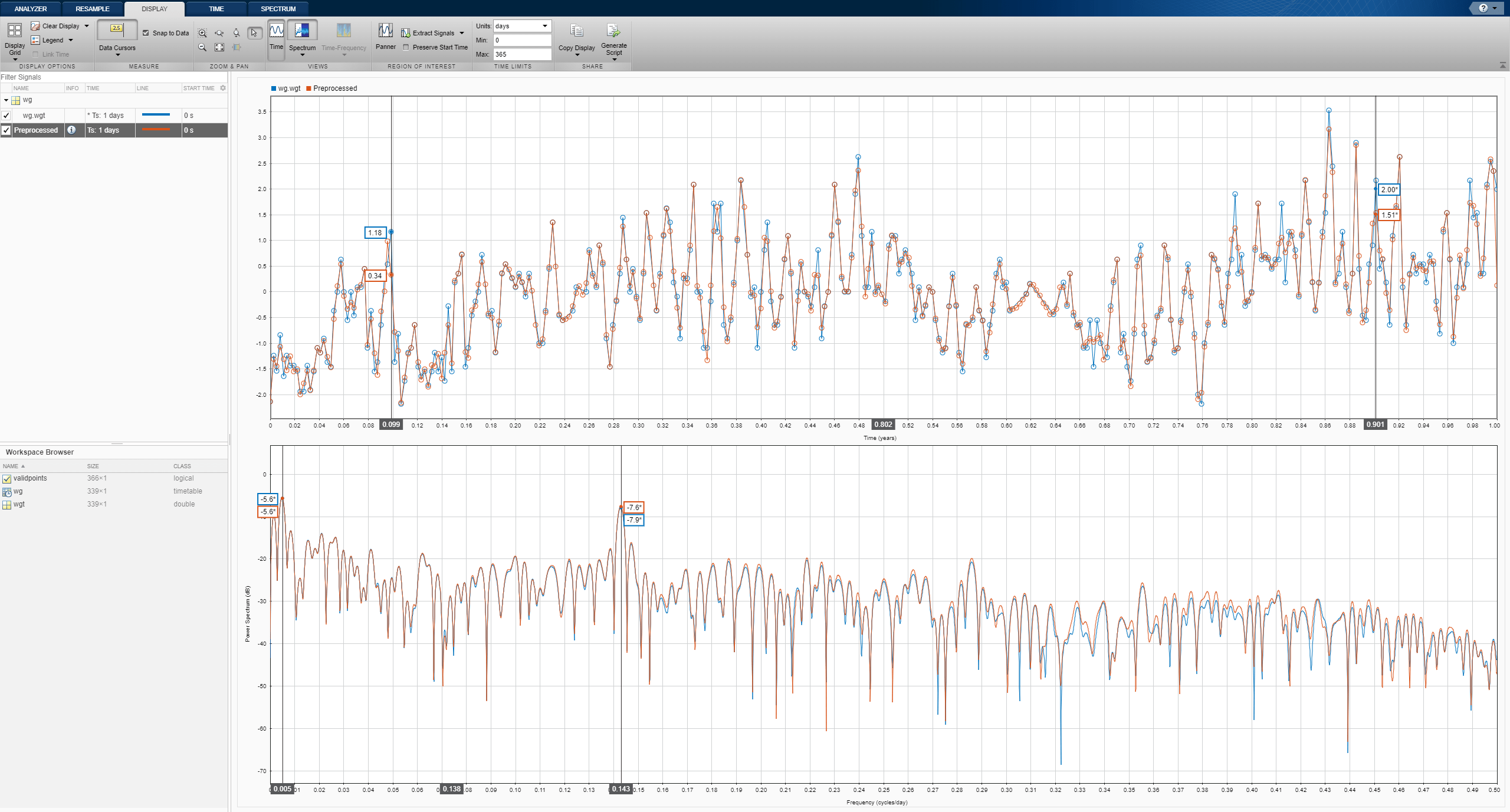The image size is (1510, 812).
Task: Click the zoom out magnifier icon
Action: pos(202,48)
